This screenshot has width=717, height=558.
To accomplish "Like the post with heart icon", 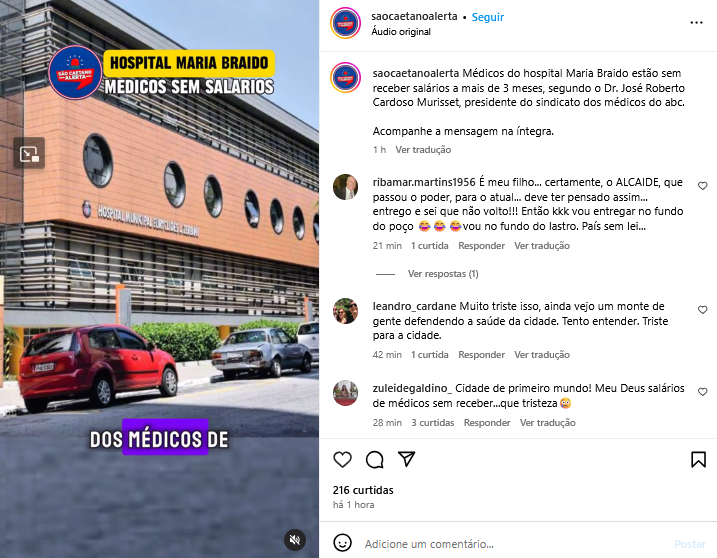I will 342,459.
